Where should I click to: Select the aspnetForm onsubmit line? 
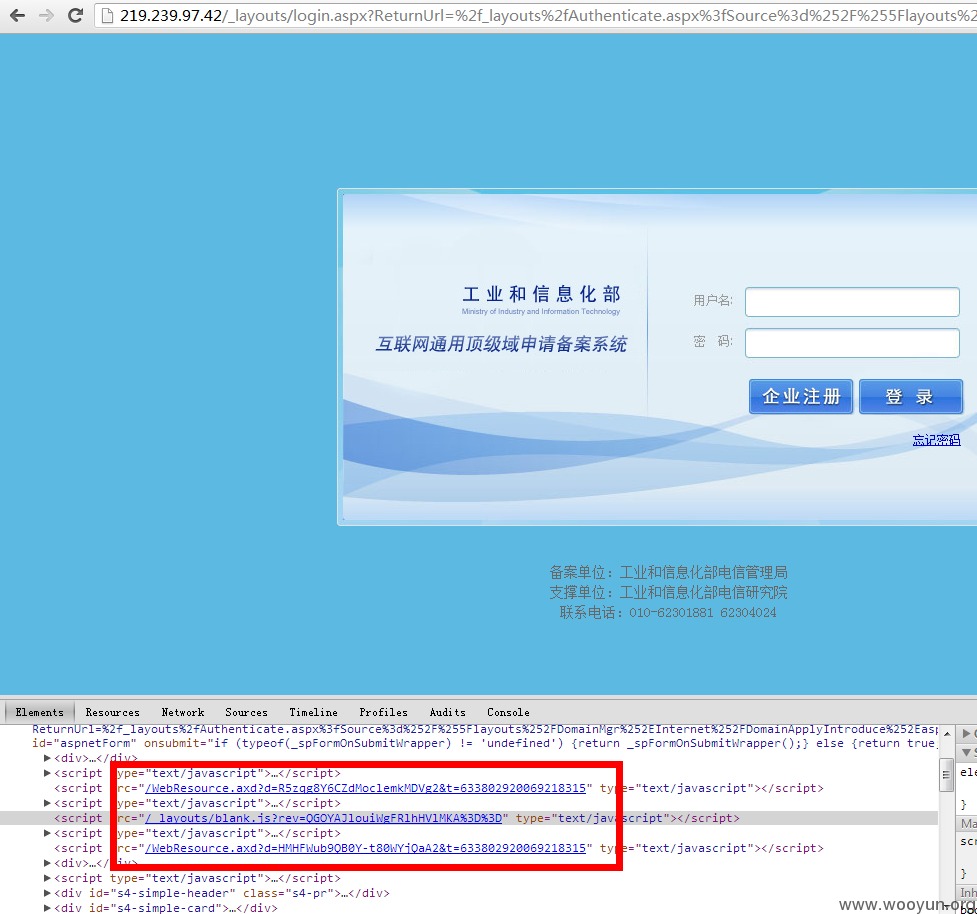pyautogui.click(x=484, y=743)
